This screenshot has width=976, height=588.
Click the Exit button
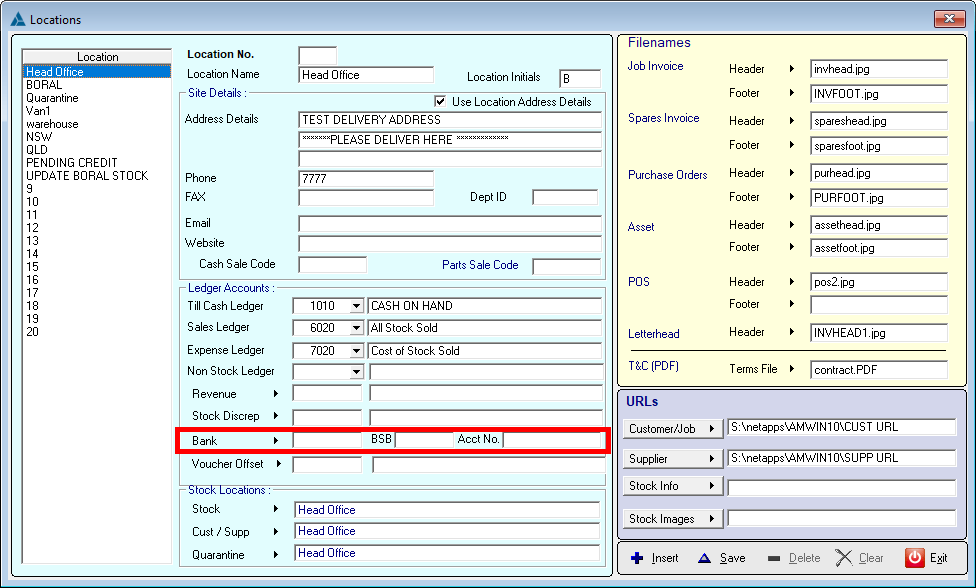pos(927,558)
